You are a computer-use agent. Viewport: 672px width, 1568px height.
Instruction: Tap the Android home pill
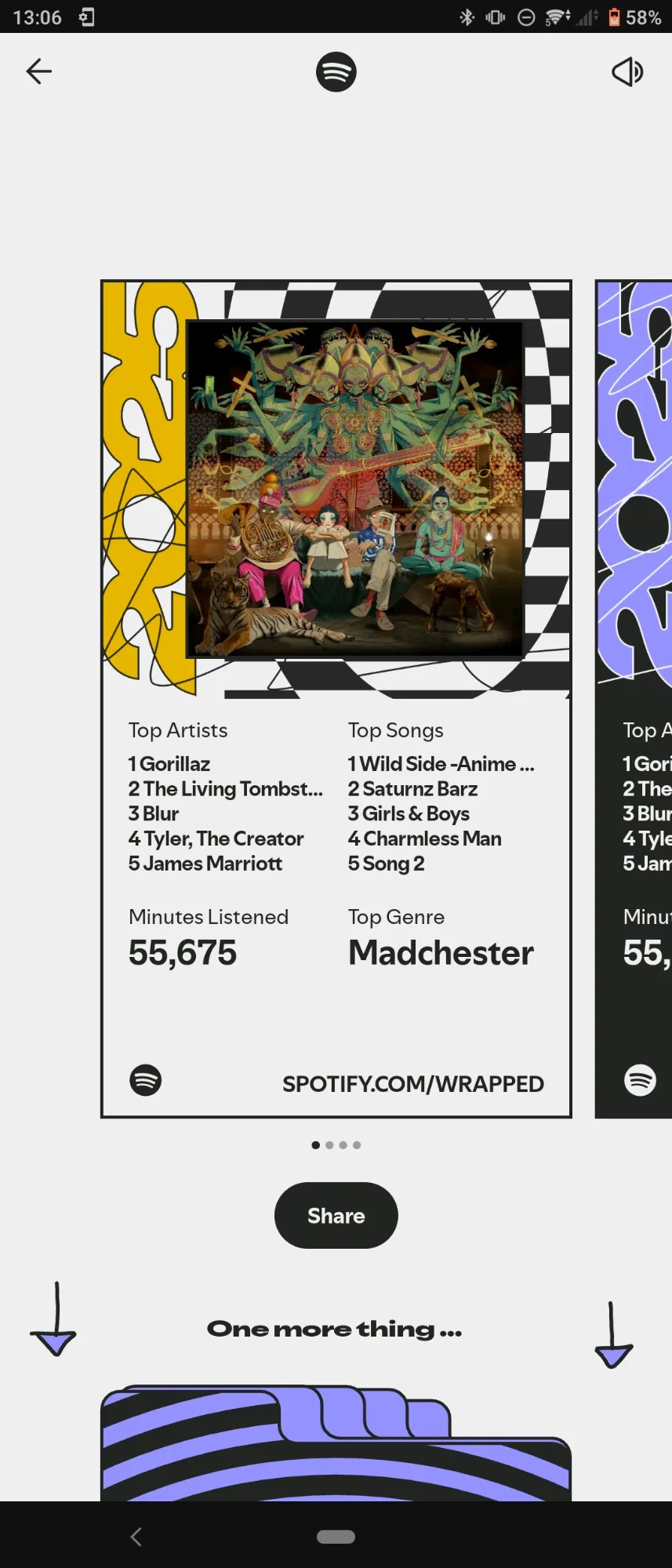coord(336,1537)
